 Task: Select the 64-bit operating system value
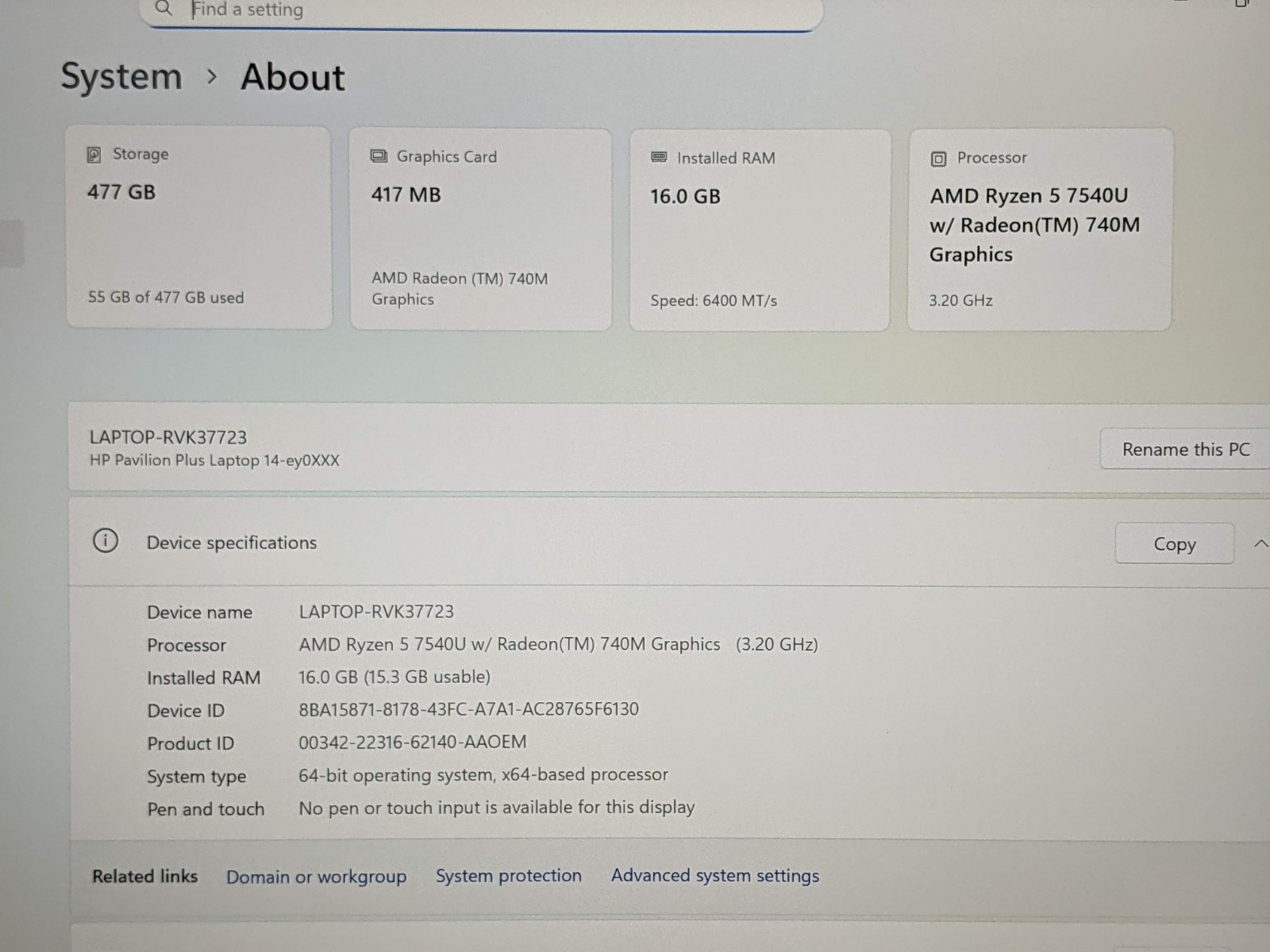pos(483,775)
